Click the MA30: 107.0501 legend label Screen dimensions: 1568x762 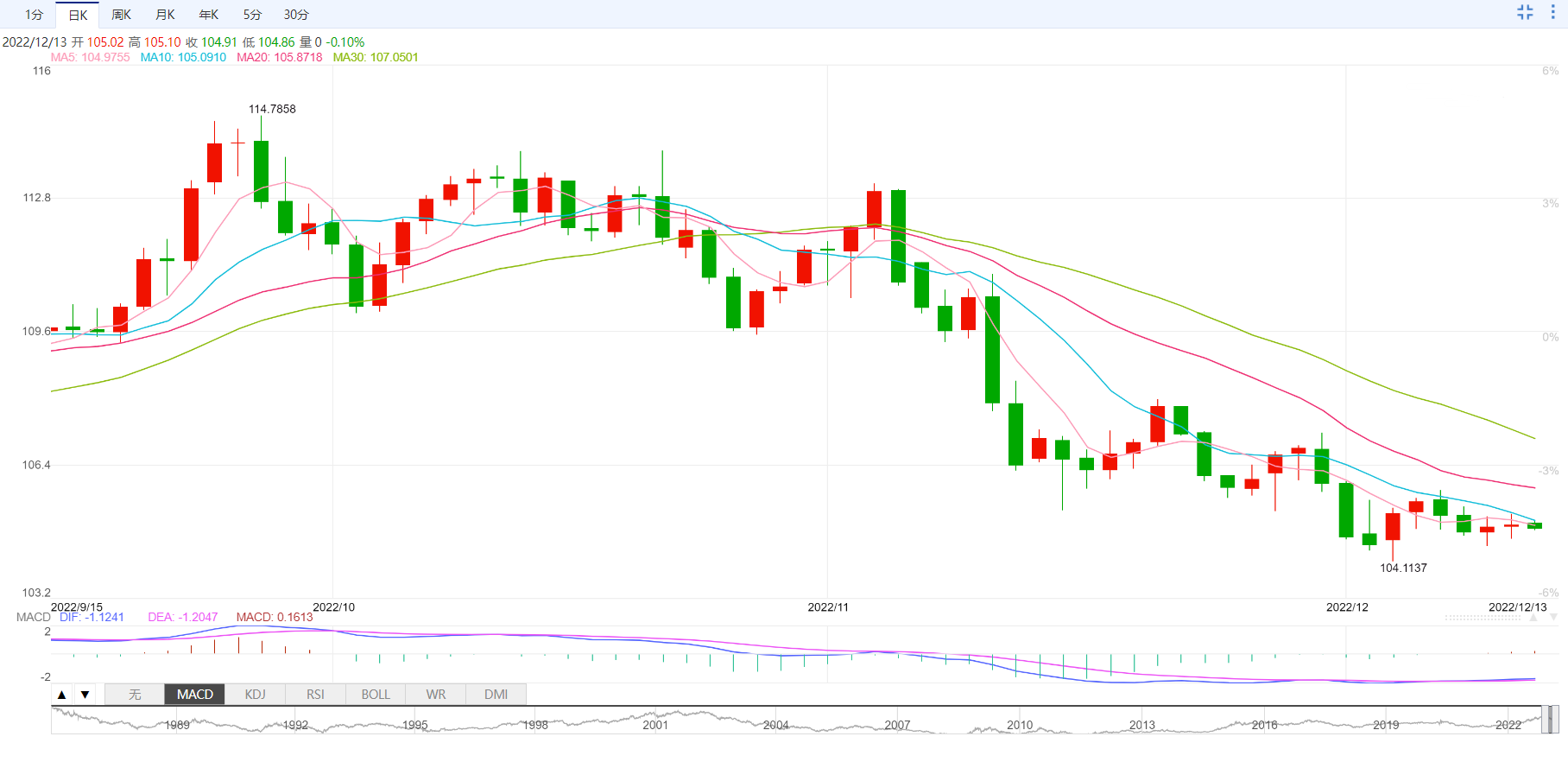376,57
